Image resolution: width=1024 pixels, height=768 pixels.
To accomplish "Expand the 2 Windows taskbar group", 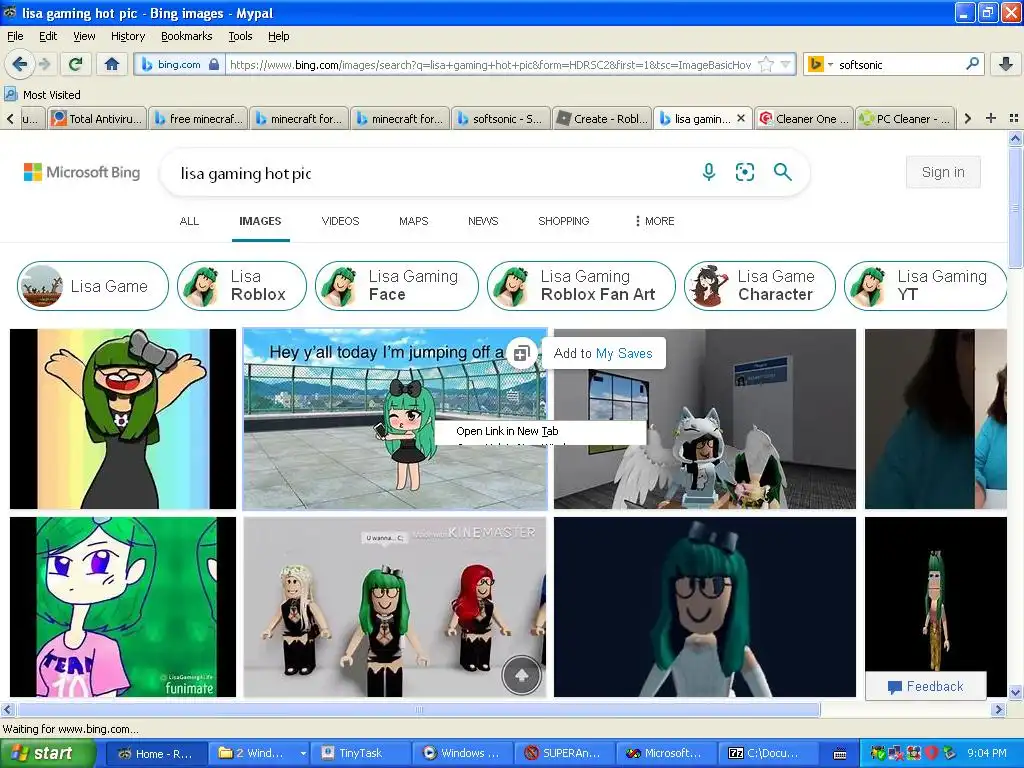I will click(x=259, y=753).
